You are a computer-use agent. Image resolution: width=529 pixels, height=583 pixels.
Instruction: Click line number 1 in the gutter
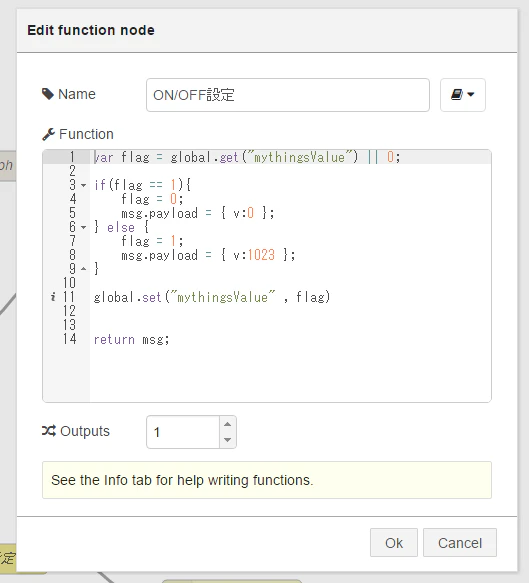pos(72,157)
